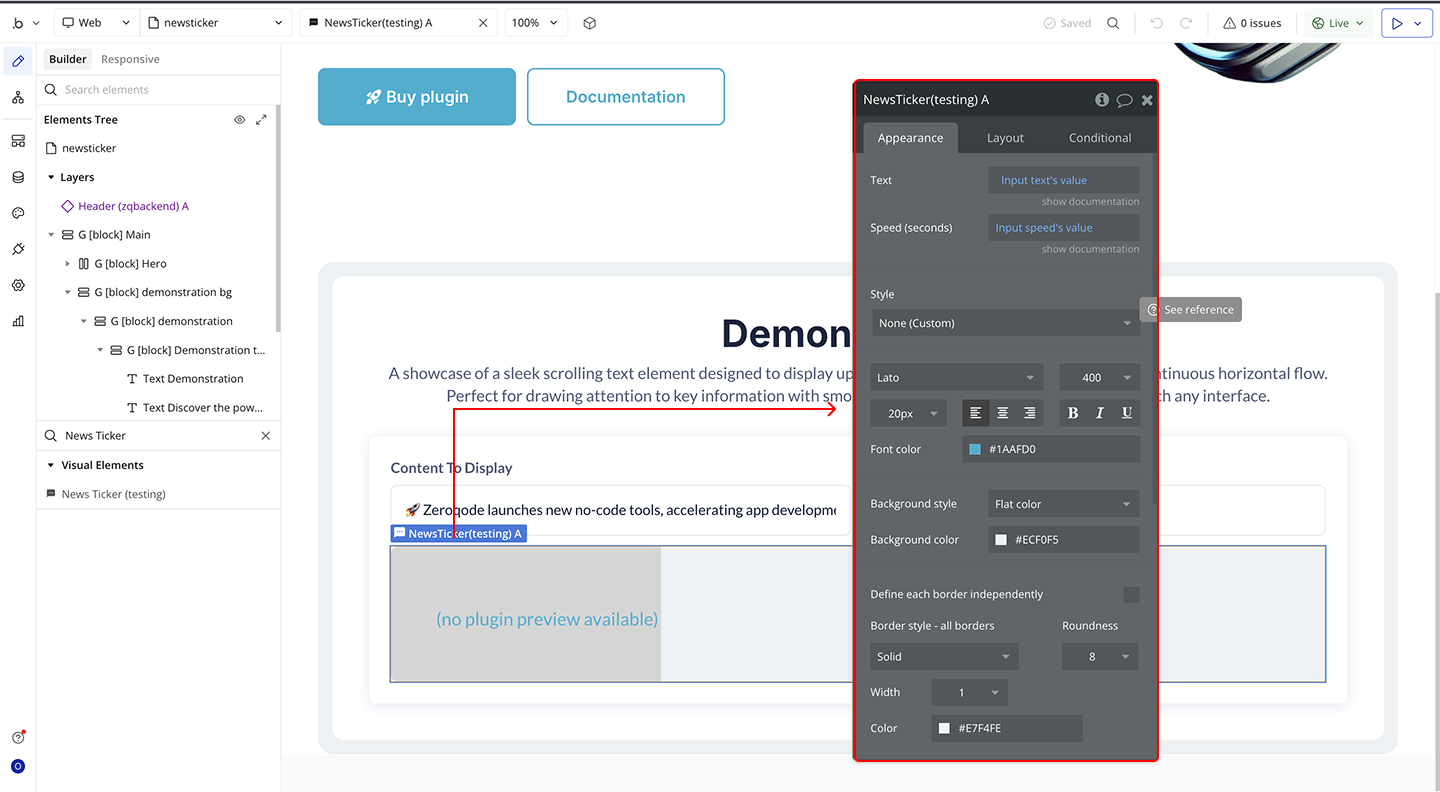Enable Define each border independently checkbox
This screenshot has width=1440, height=792.
pyautogui.click(x=1131, y=595)
